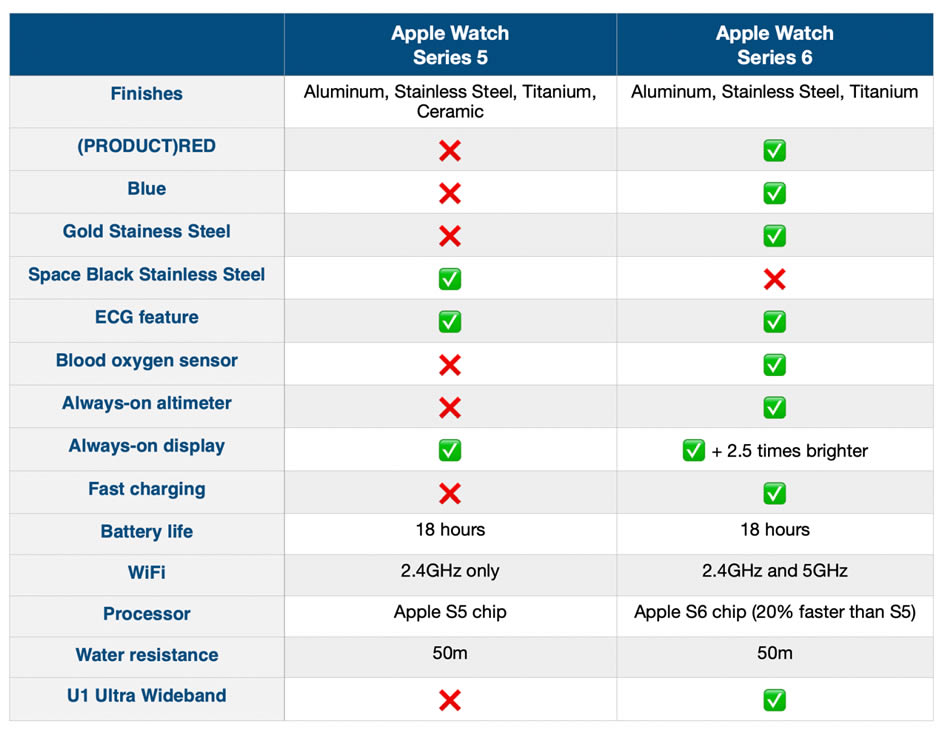Click red X for Series 5 U1 Ultra Wideband

450,700
